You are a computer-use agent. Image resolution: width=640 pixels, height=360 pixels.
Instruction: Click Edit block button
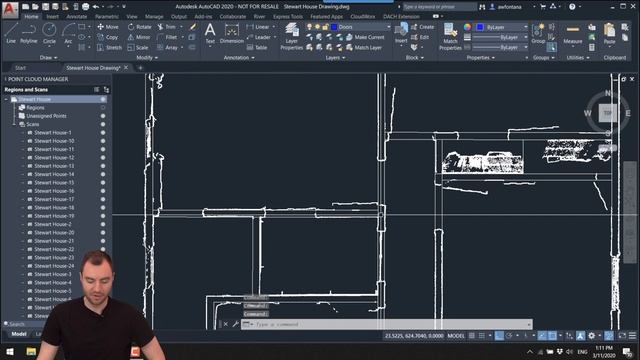click(420, 37)
